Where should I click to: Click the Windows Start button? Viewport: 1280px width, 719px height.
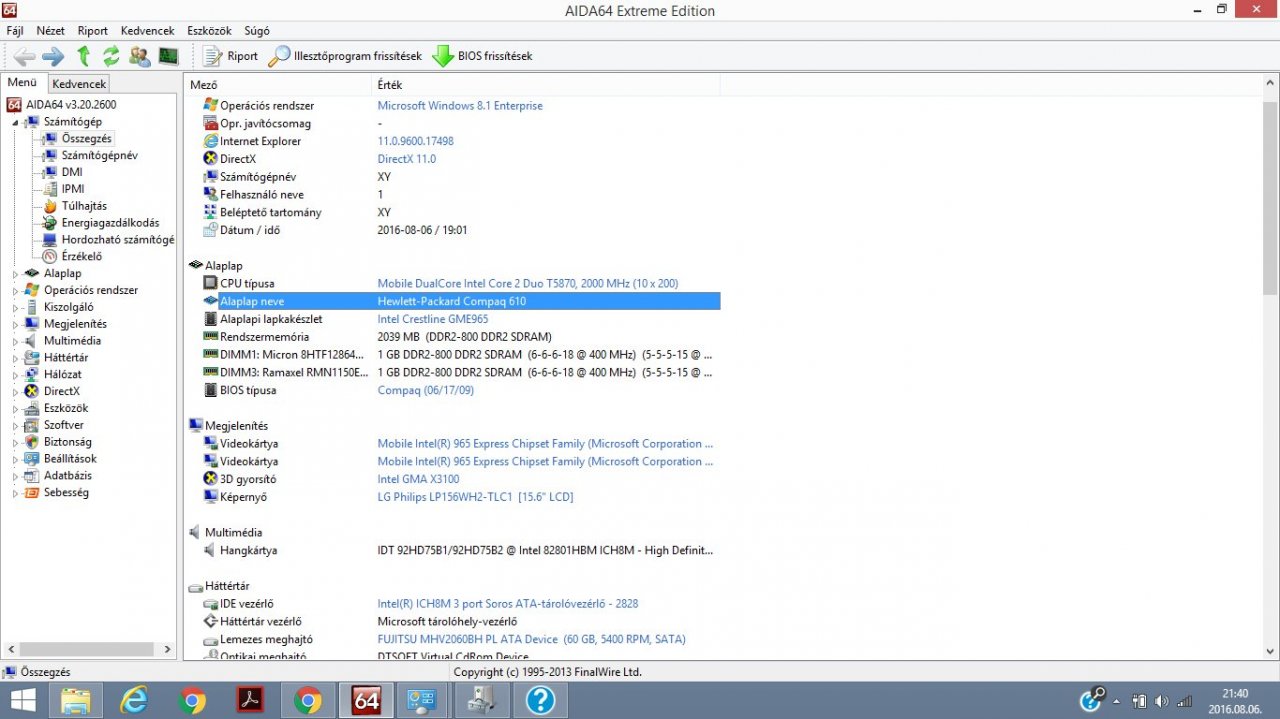(x=23, y=700)
